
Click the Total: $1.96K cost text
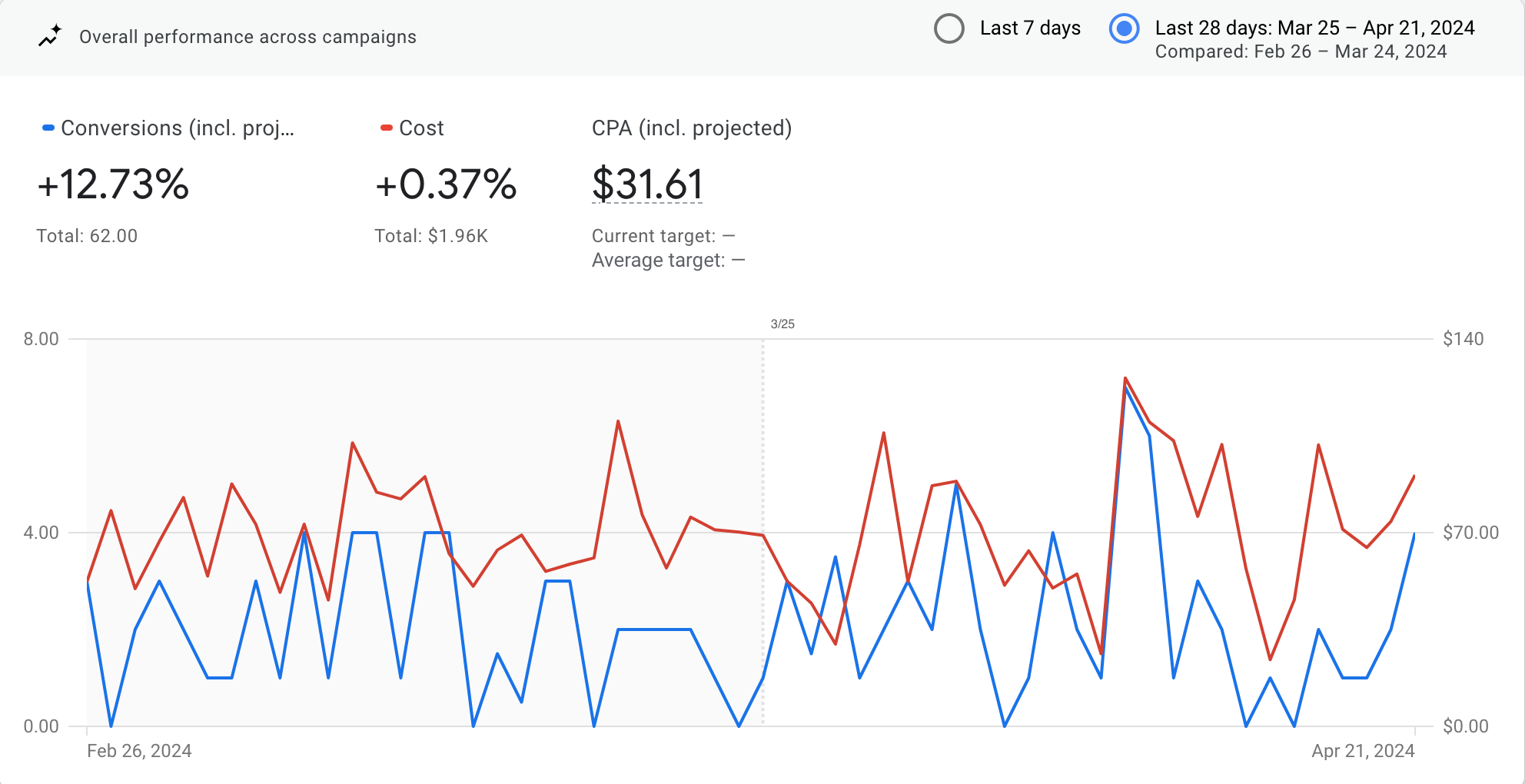coord(431,236)
